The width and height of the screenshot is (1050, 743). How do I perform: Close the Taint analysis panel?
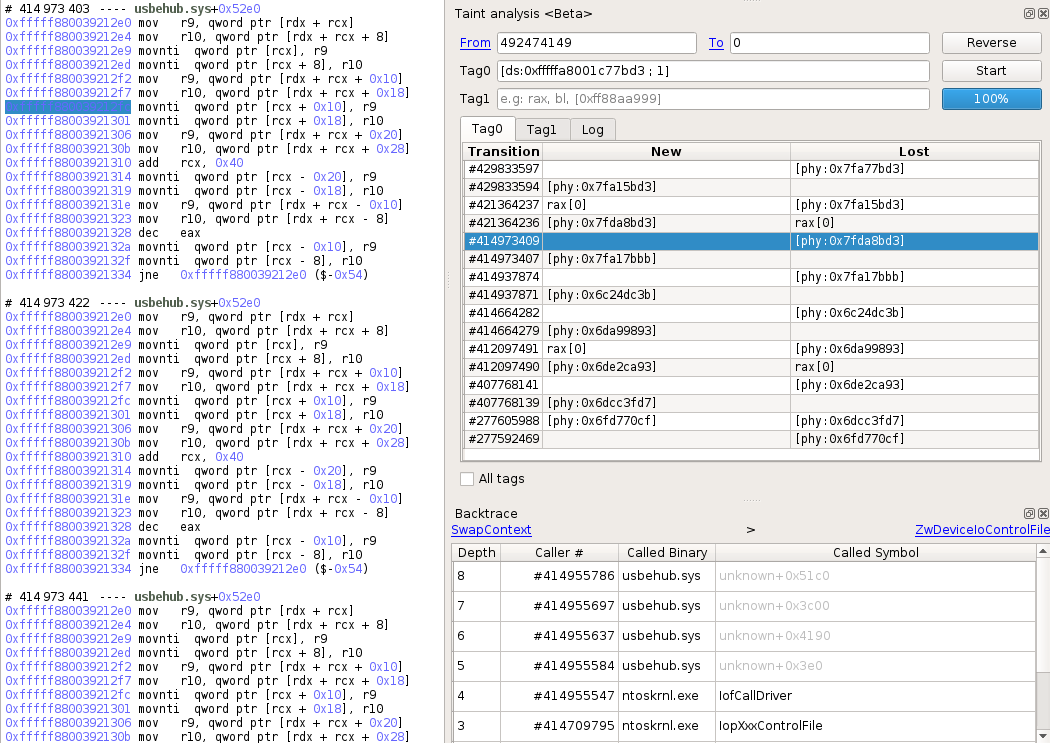(1041, 14)
